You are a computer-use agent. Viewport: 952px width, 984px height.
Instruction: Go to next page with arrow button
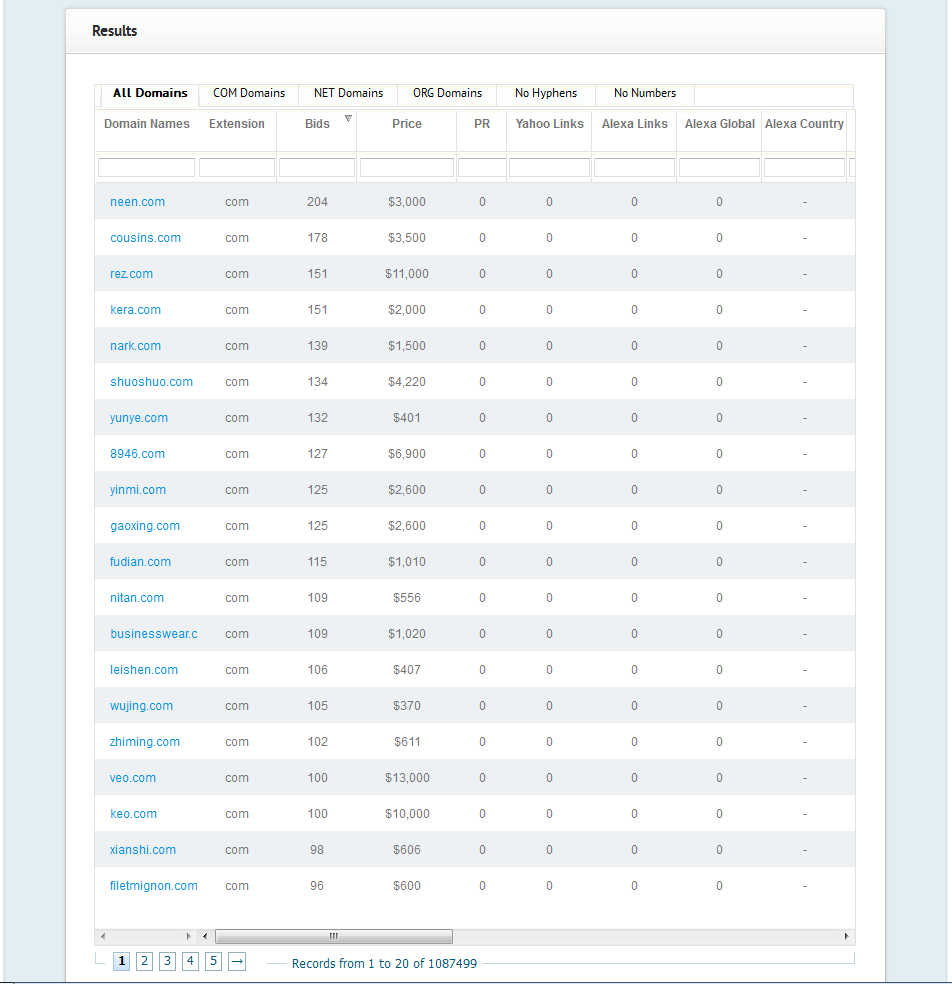tap(237, 961)
